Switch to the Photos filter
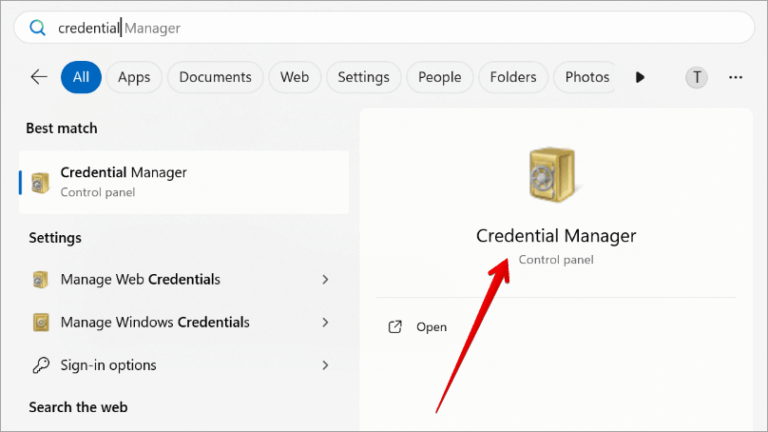This screenshot has width=768, height=432. (587, 77)
